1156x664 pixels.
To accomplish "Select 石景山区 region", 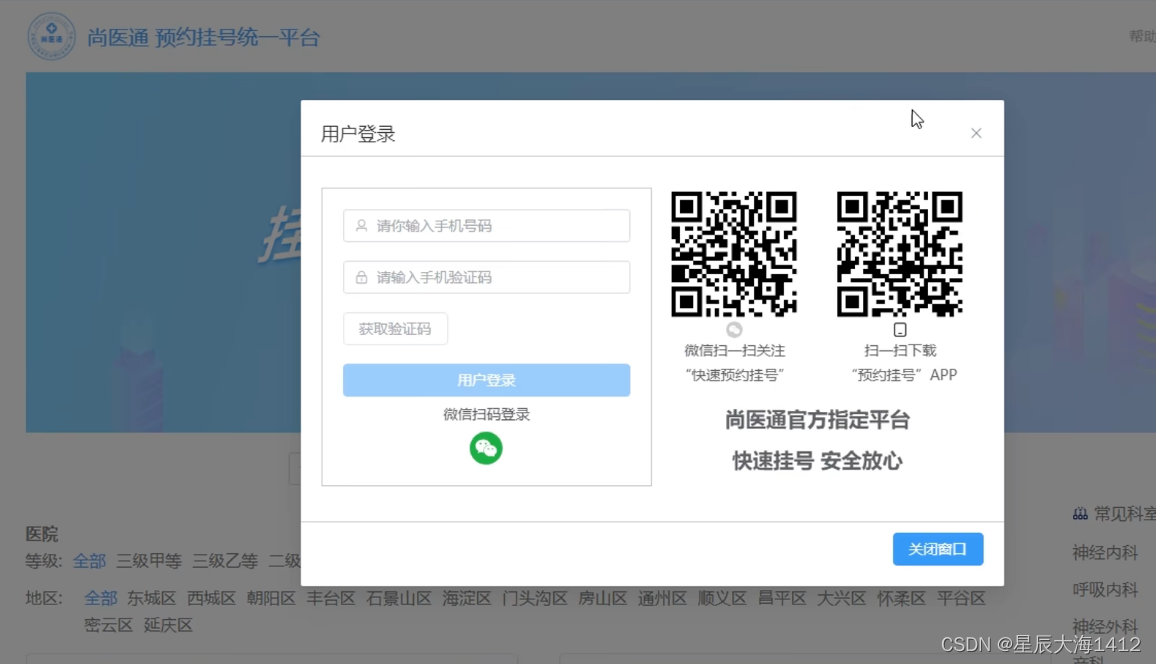I will 399,598.
